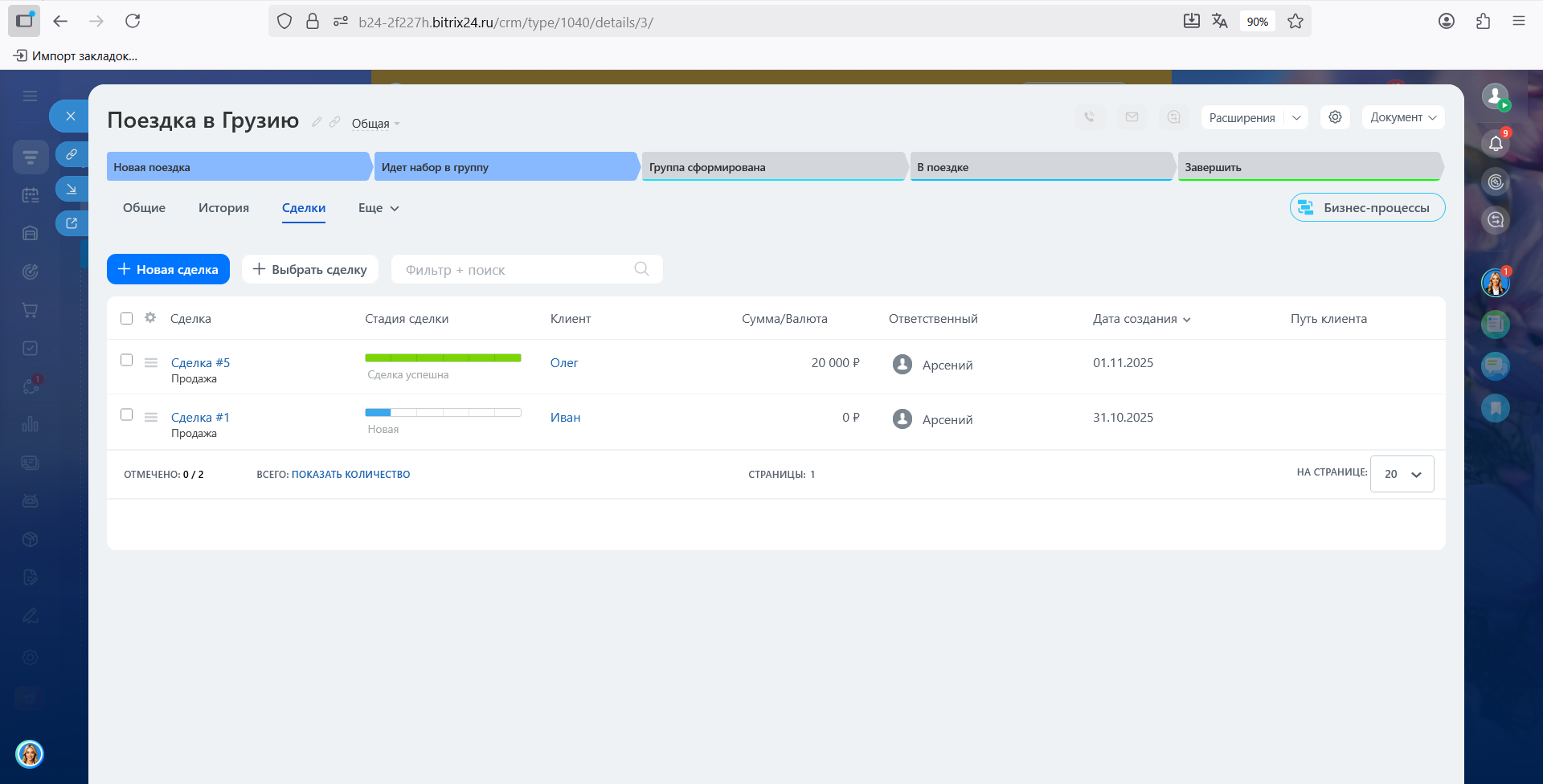Open the Общие tab
This screenshot has width=1543, height=784.
tap(144, 208)
